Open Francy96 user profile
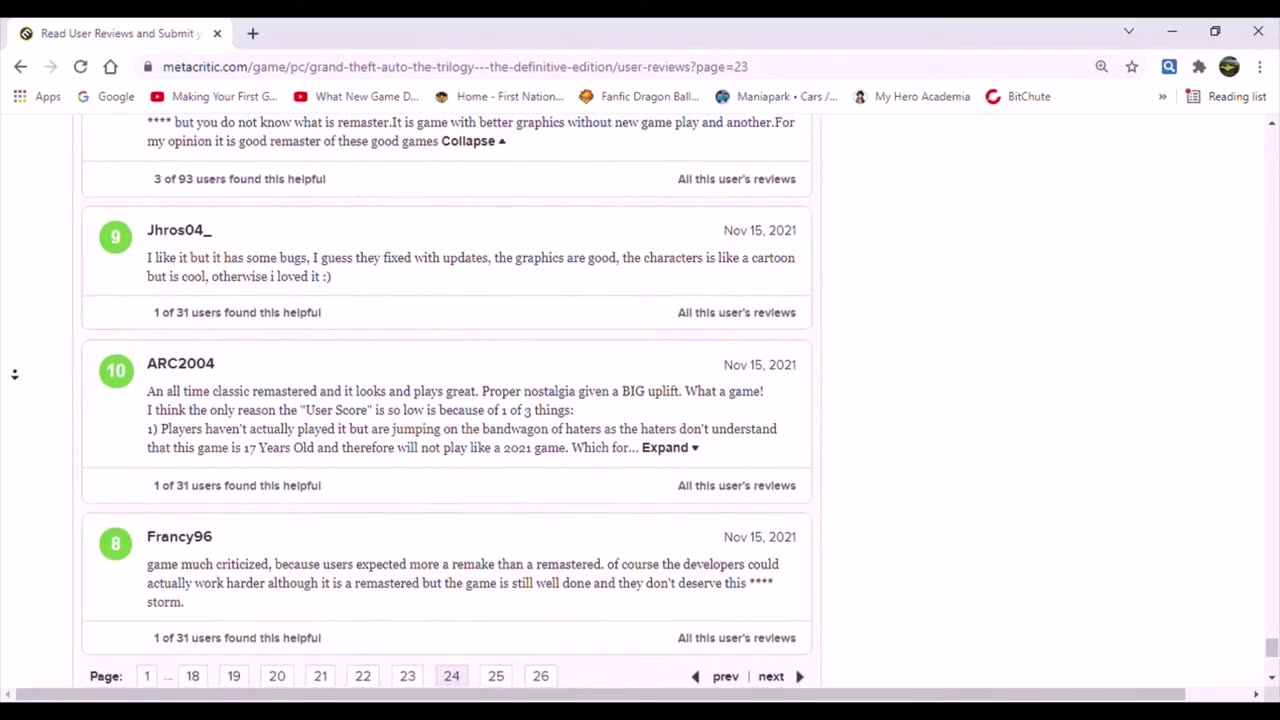Image resolution: width=1280 pixels, height=720 pixels. coord(179,537)
